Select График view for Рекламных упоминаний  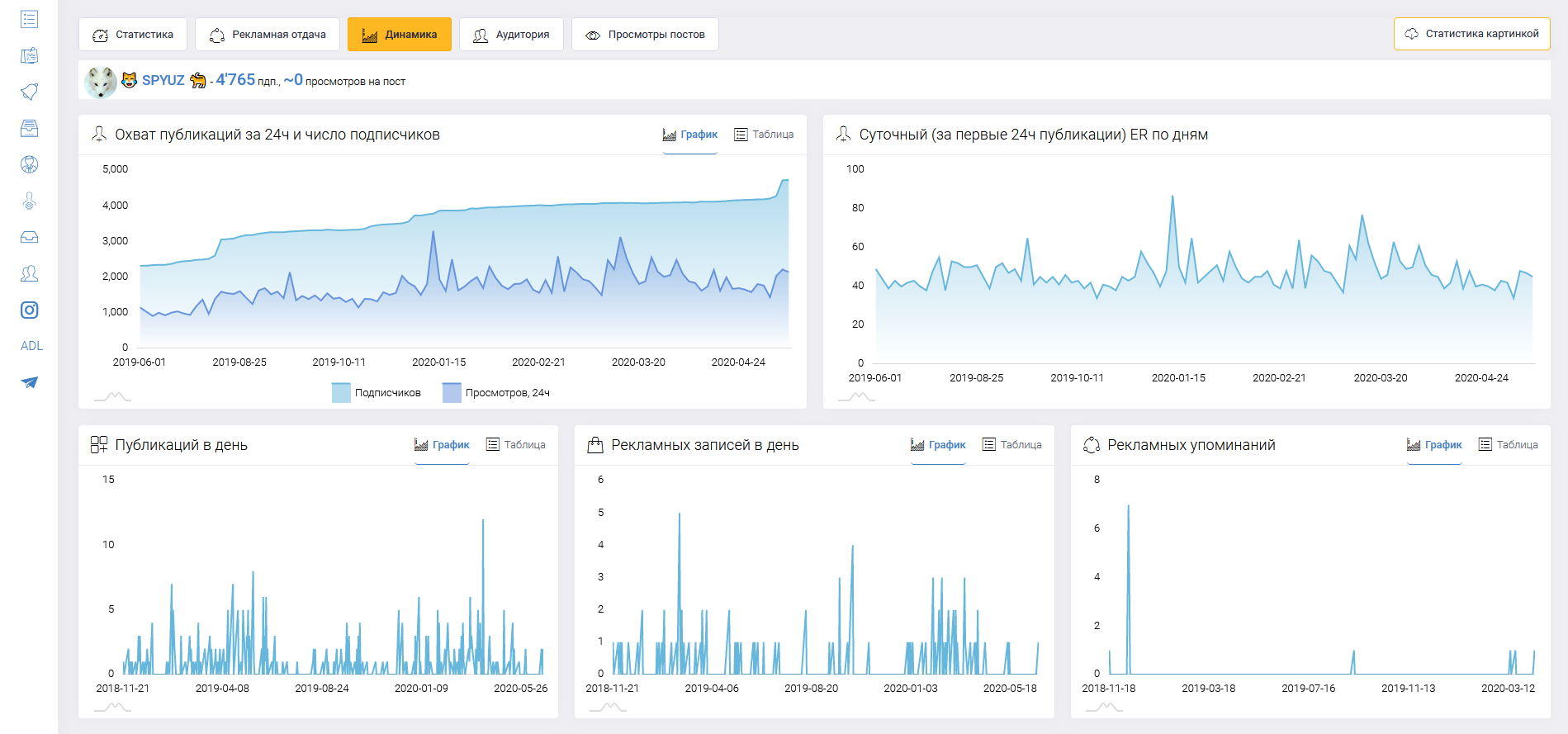point(1434,445)
